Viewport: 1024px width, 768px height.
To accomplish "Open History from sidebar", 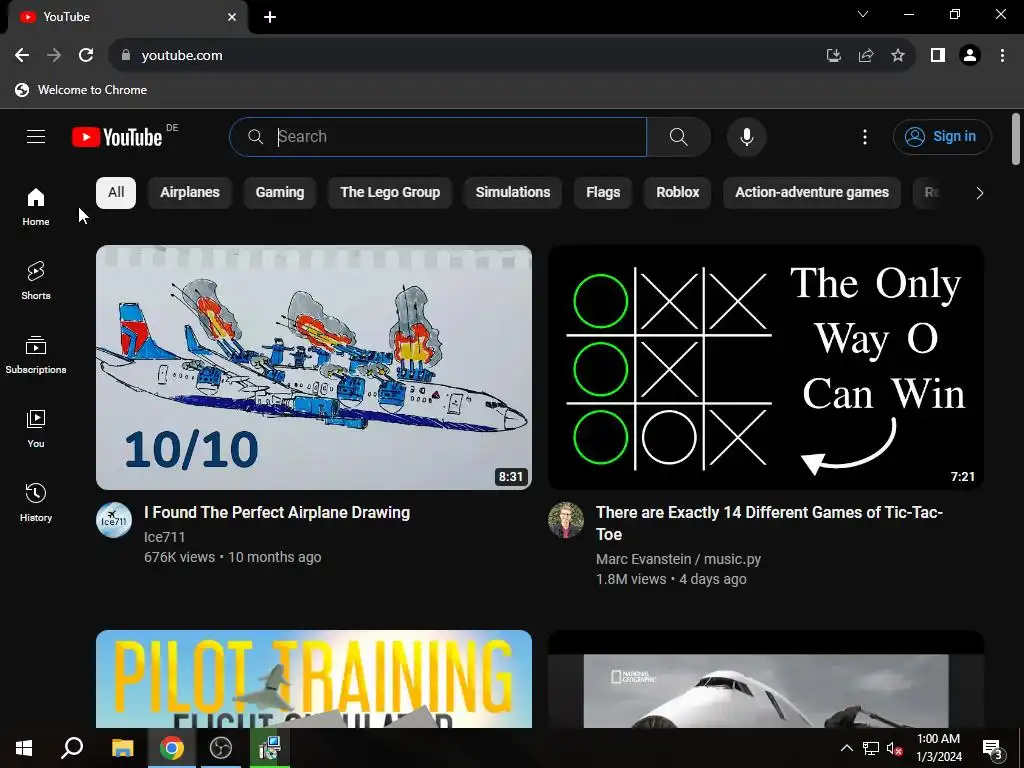I will (x=36, y=502).
